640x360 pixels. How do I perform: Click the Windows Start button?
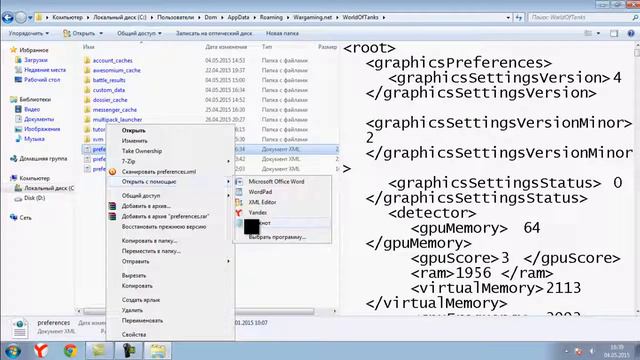coord(13,351)
